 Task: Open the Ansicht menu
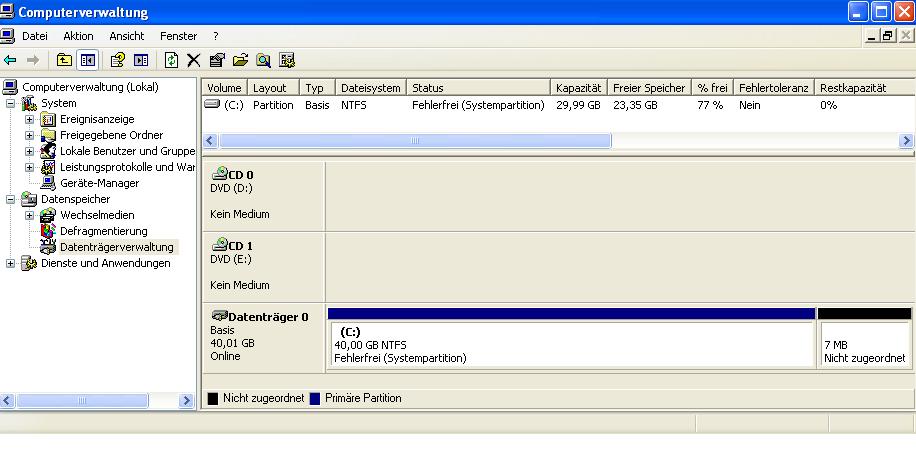pyautogui.click(x=127, y=36)
